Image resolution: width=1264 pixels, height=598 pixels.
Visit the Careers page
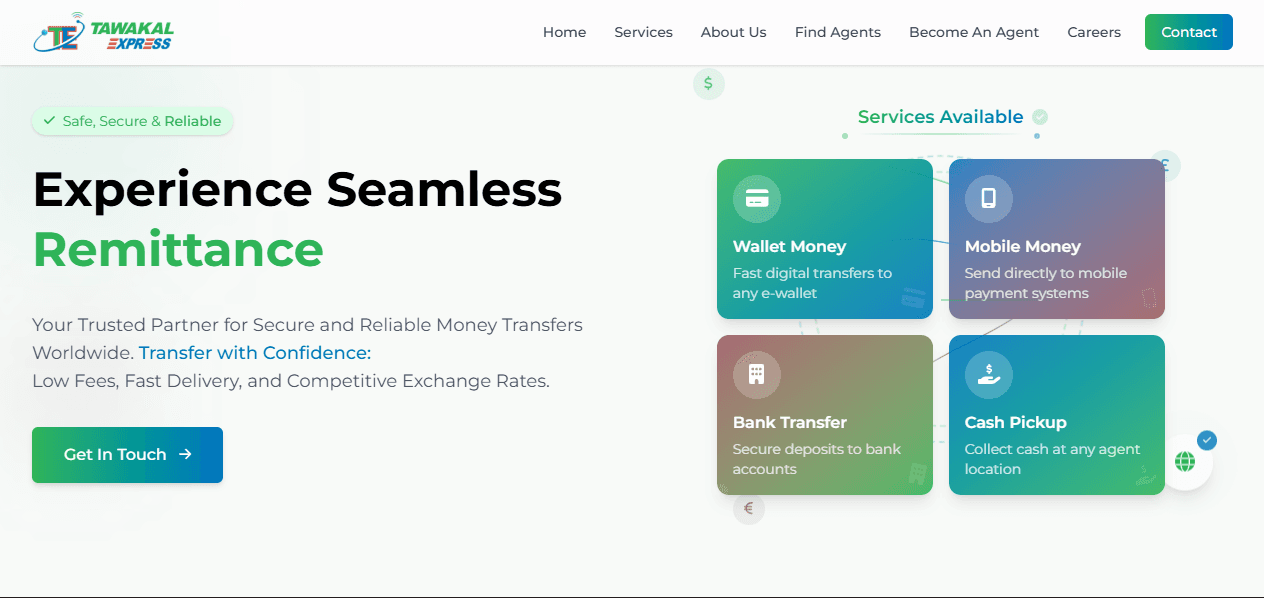coord(1093,32)
